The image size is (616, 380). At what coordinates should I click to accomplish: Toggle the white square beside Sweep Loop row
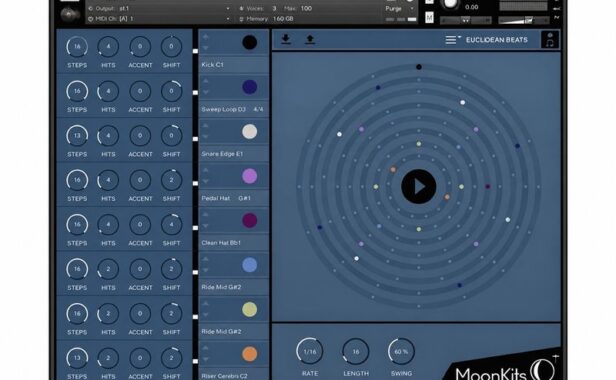coord(195,93)
